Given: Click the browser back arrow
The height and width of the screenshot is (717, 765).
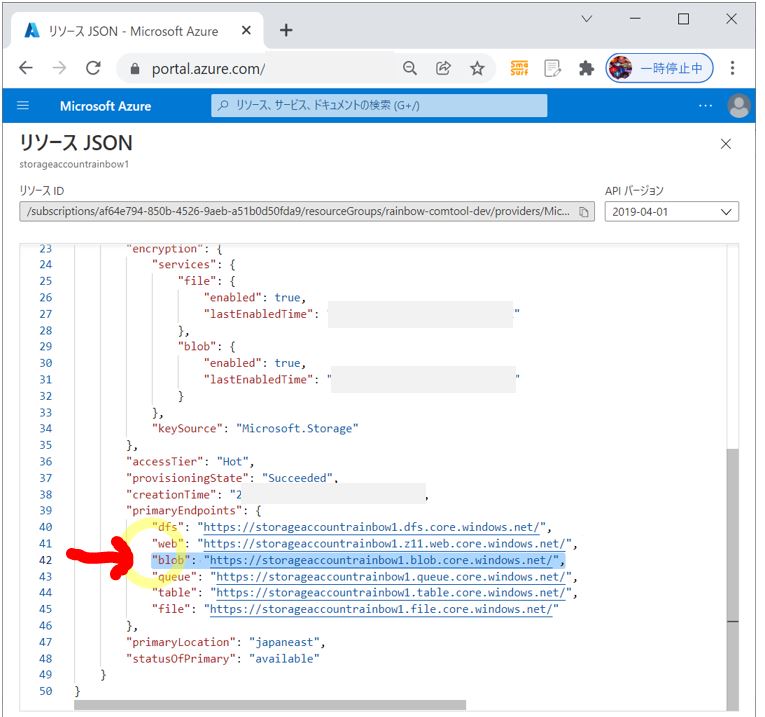Looking at the screenshot, I should [x=26, y=68].
